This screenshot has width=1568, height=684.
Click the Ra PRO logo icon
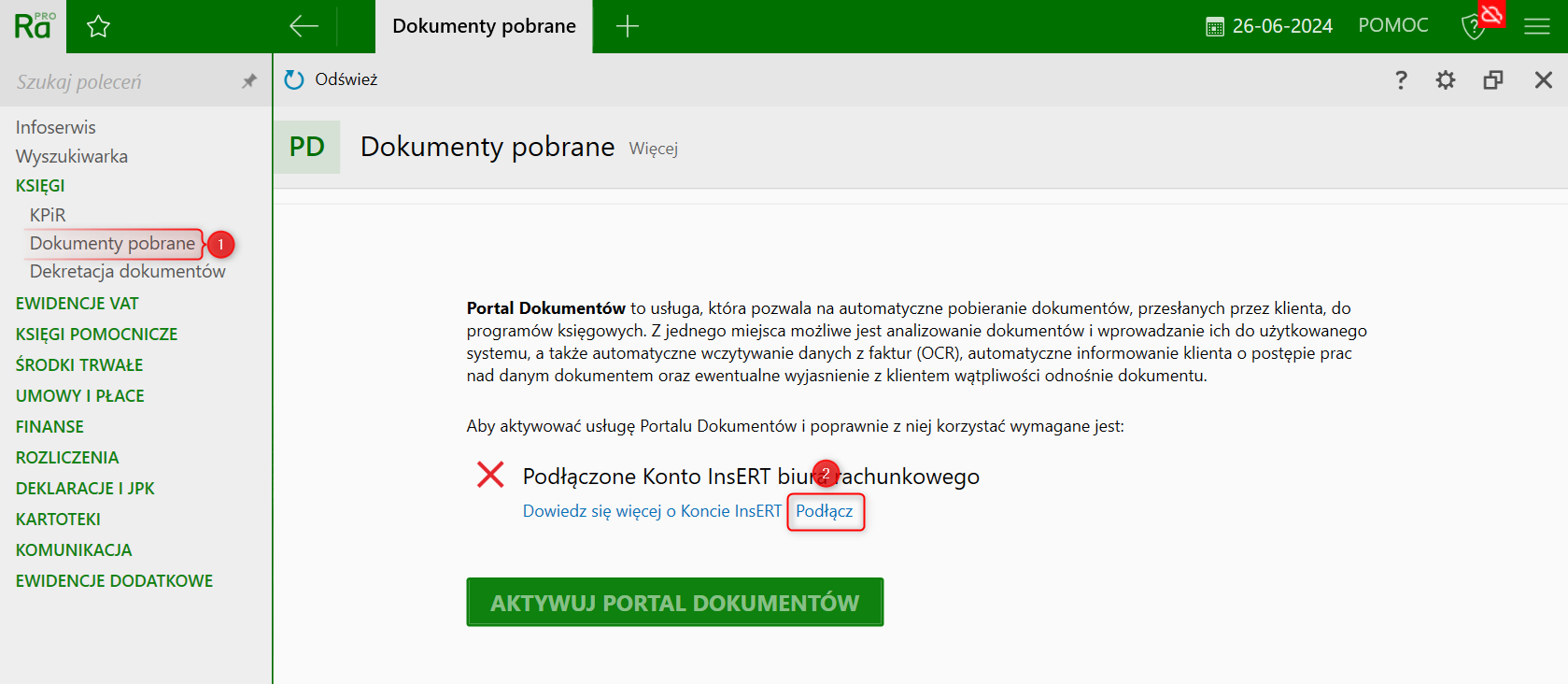click(34, 25)
